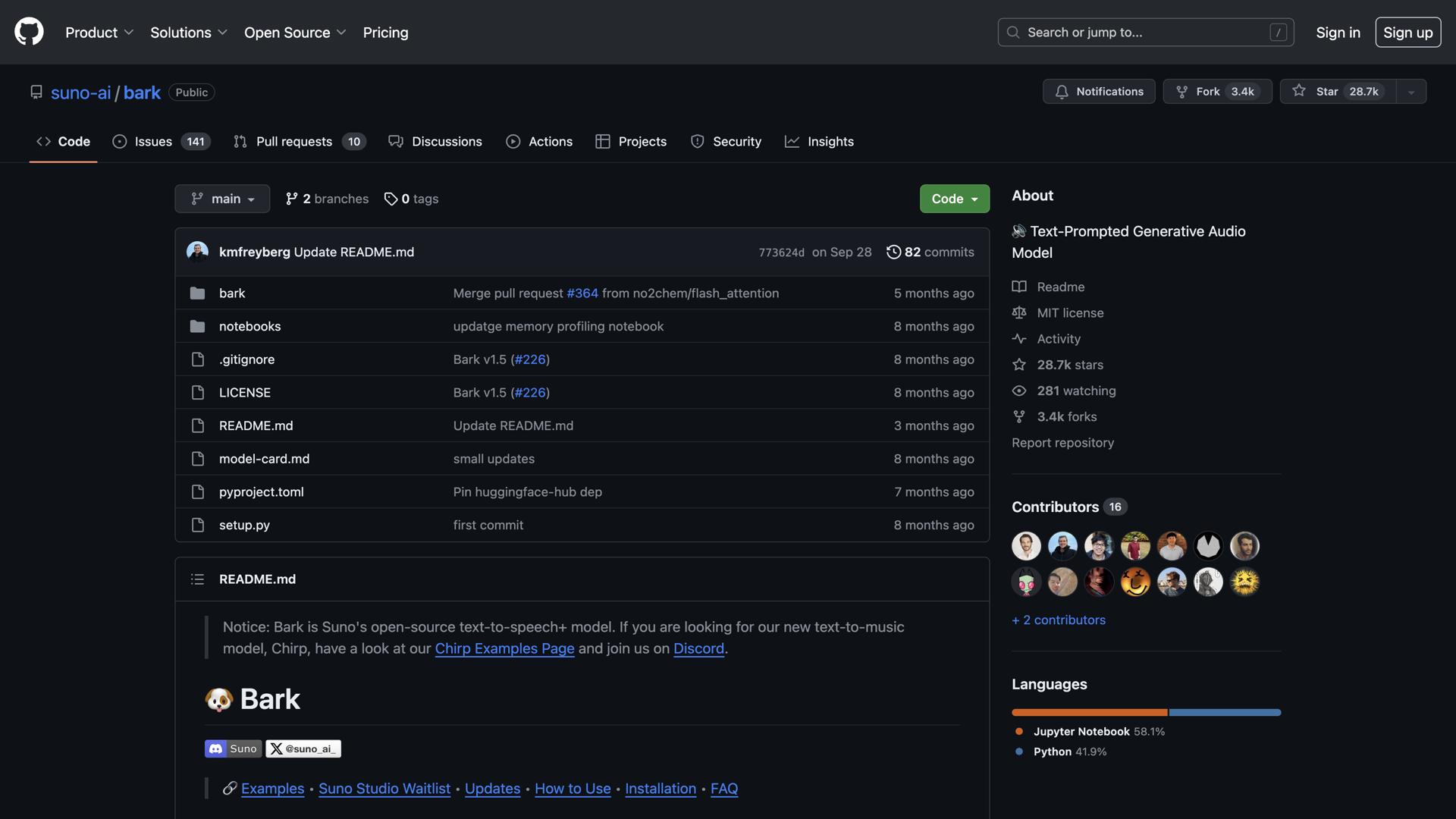Click the Sign up button

coord(1407,33)
